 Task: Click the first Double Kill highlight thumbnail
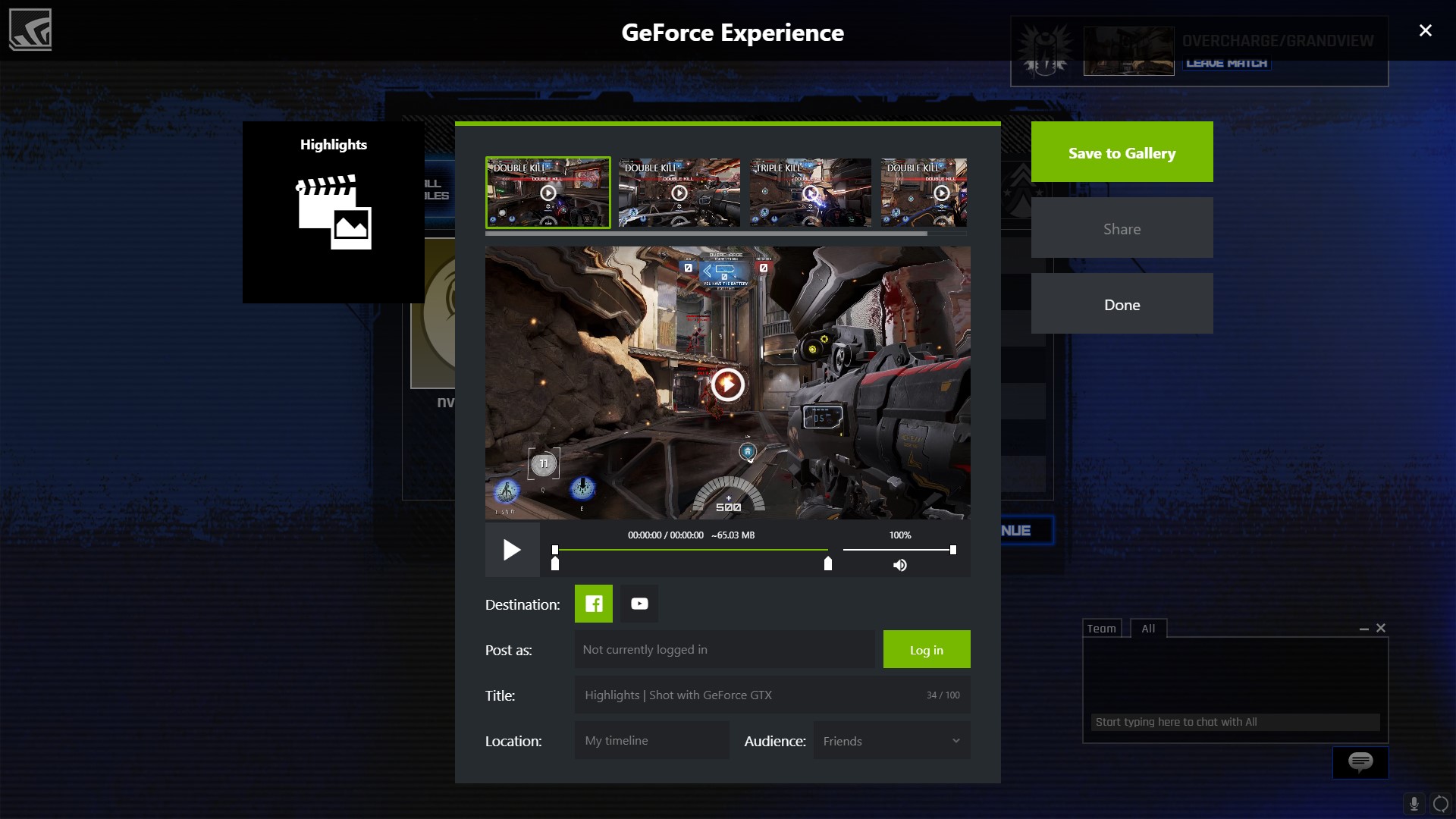(547, 191)
